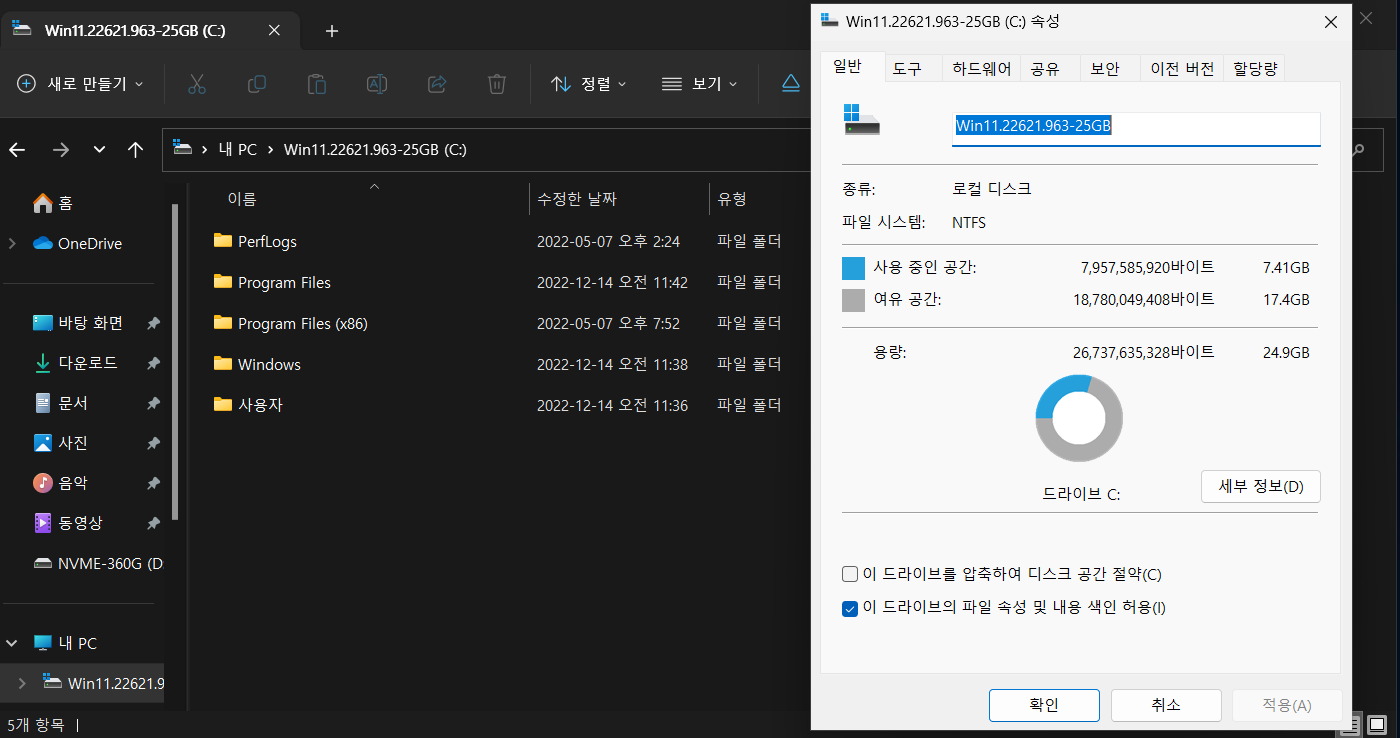The height and width of the screenshot is (738, 1400).
Task: Click 내 PC in the address breadcrumb
Action: (x=237, y=150)
